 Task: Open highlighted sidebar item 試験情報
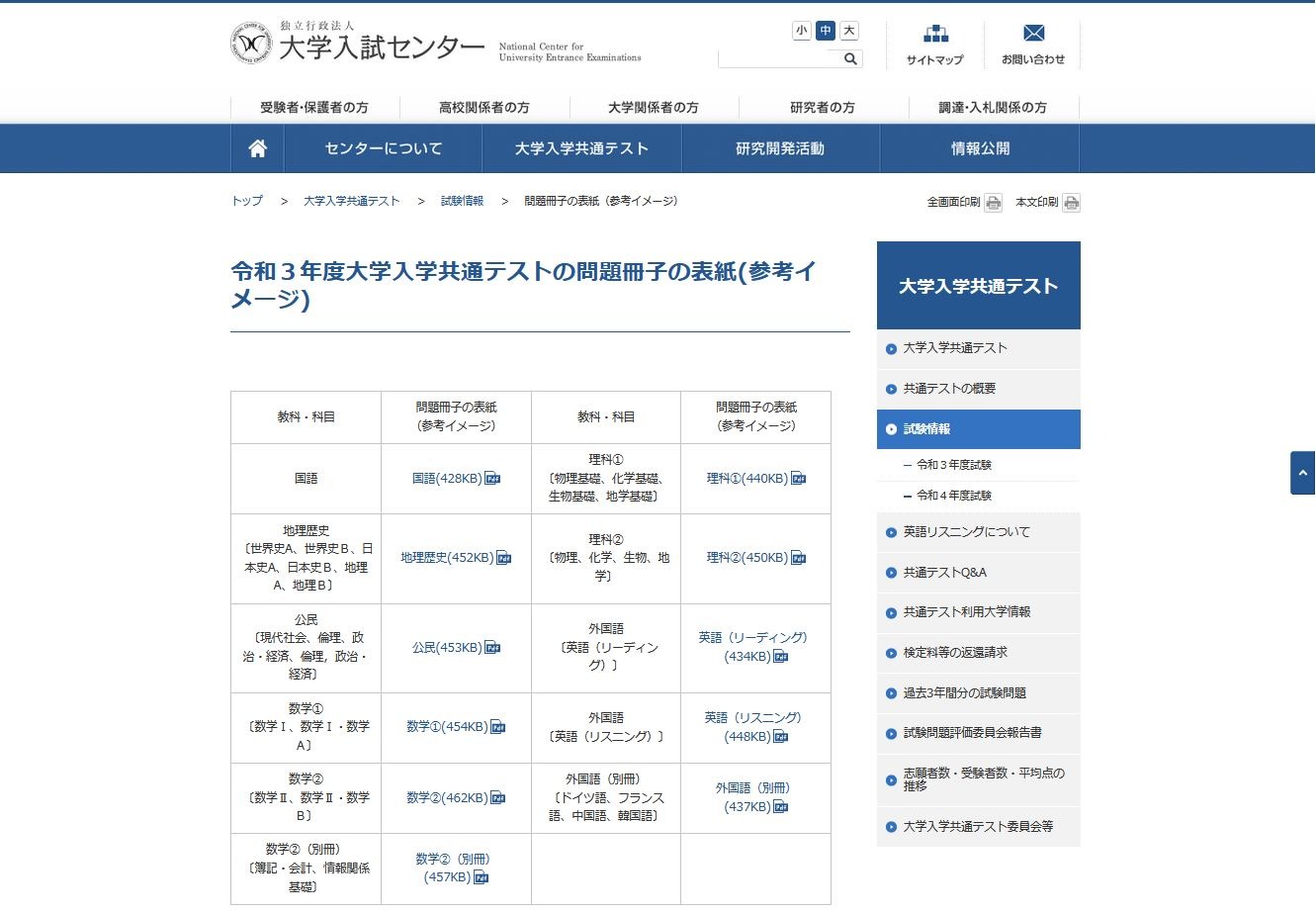(979, 429)
